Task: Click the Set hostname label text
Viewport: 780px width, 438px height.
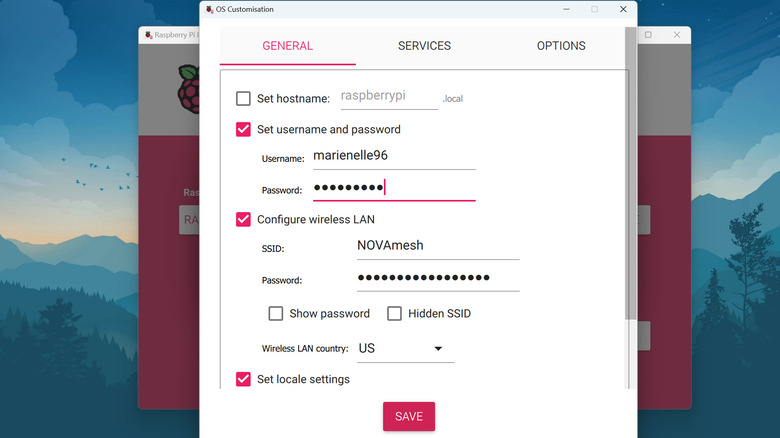Action: (x=293, y=99)
